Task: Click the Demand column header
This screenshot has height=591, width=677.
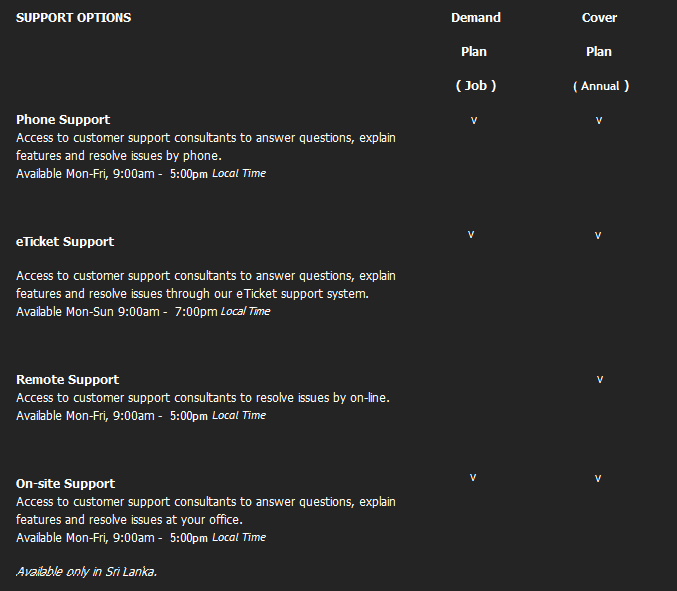Action: click(476, 18)
